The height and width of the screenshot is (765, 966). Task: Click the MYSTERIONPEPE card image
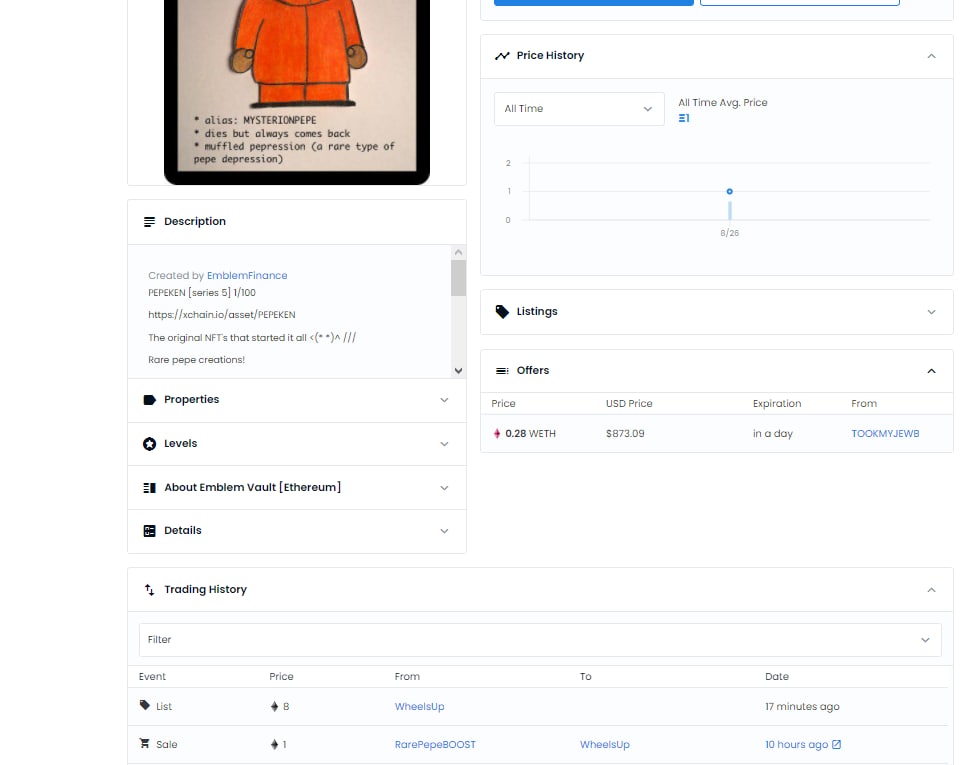[x=297, y=92]
